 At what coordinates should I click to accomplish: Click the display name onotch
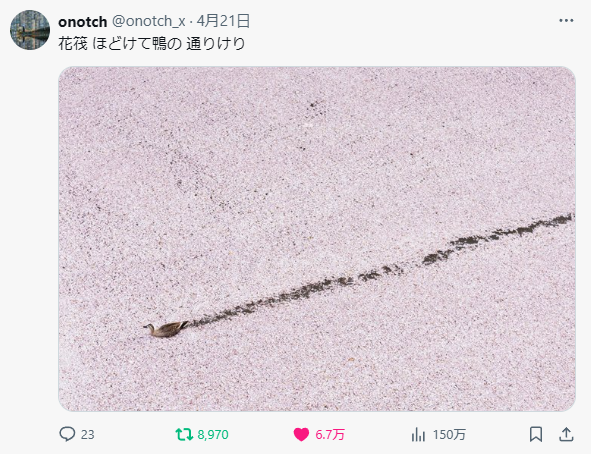coord(83,21)
